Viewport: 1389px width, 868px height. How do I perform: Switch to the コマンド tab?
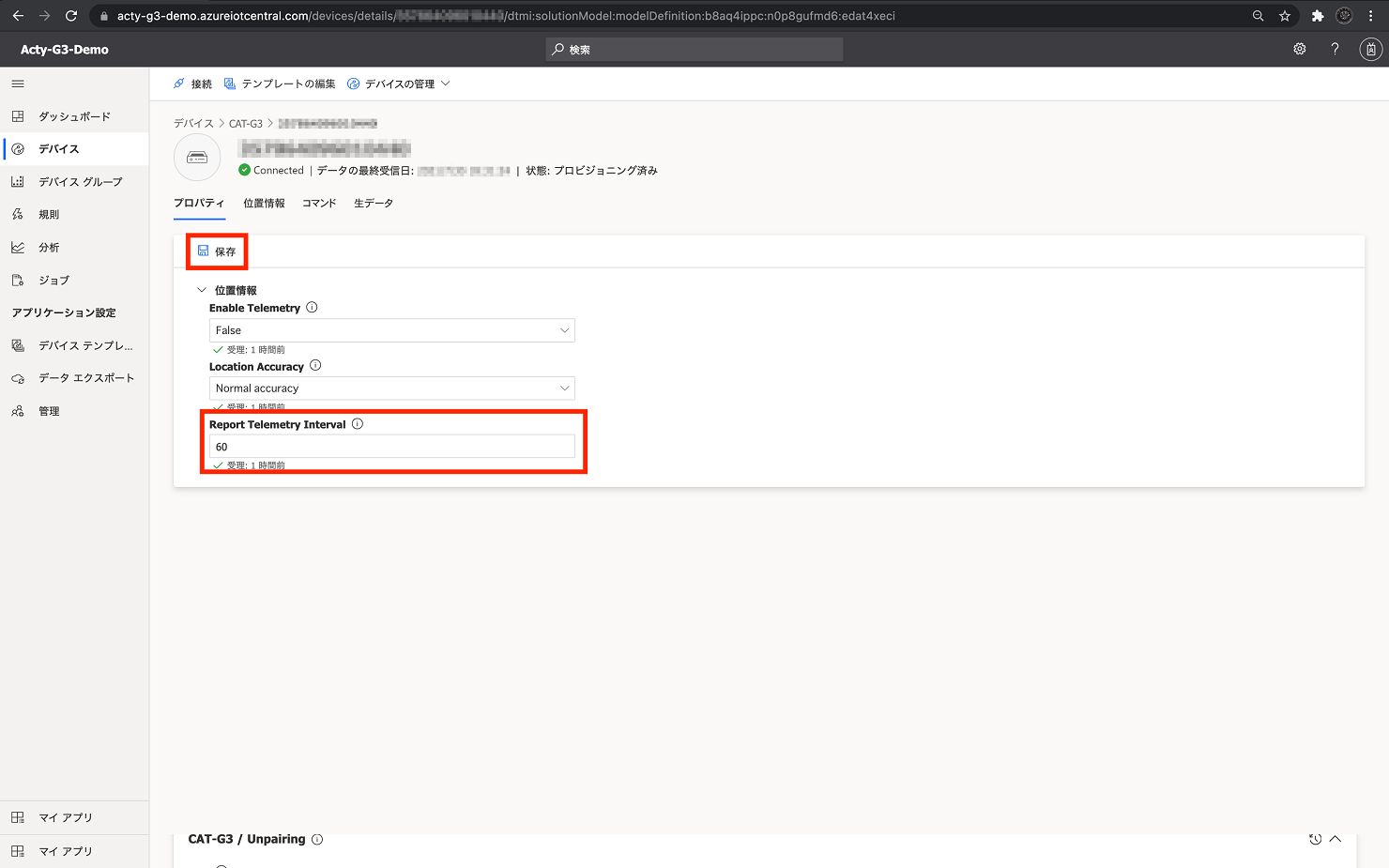click(x=319, y=203)
